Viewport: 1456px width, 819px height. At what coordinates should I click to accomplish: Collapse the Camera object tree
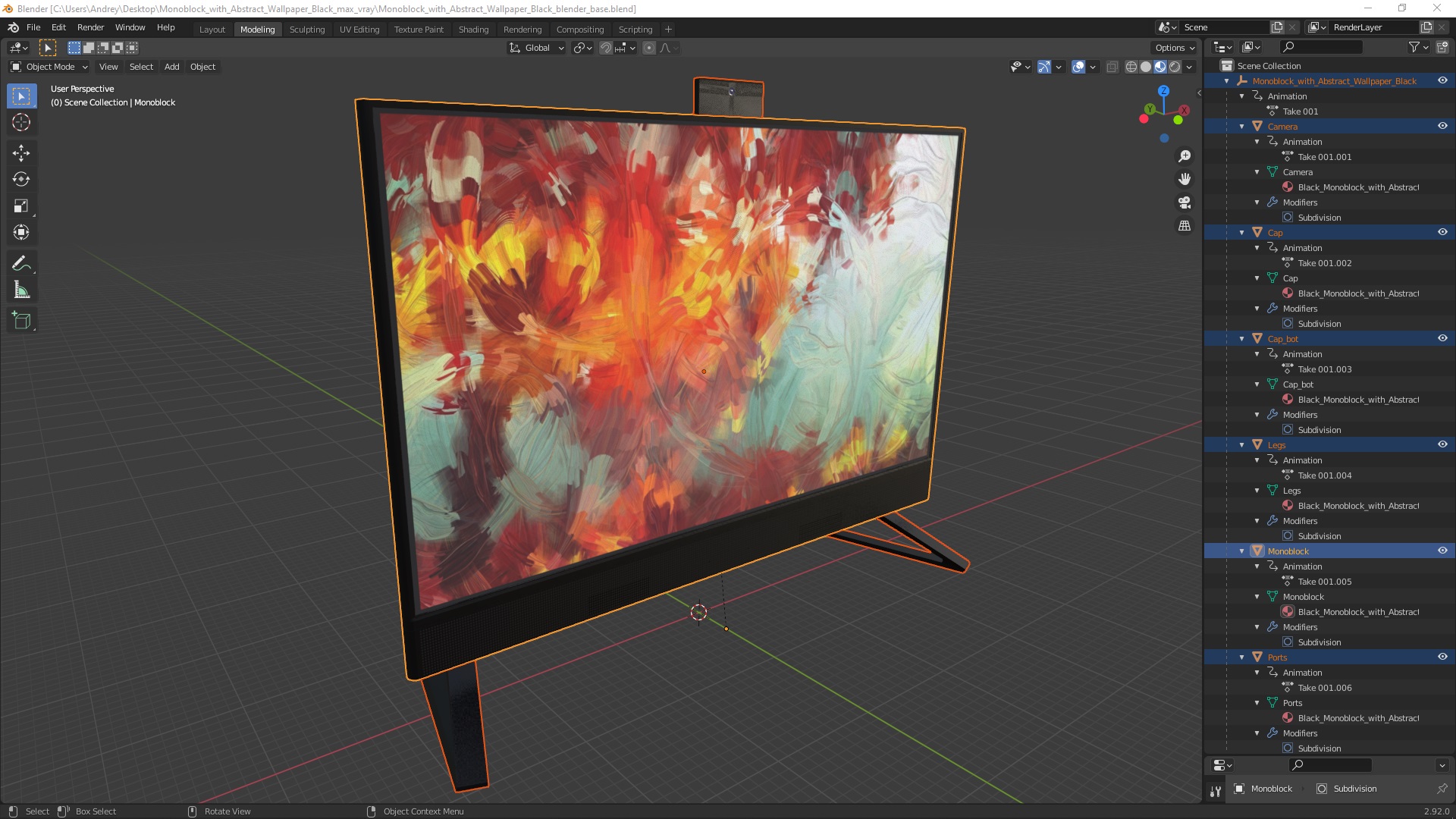1242,127
